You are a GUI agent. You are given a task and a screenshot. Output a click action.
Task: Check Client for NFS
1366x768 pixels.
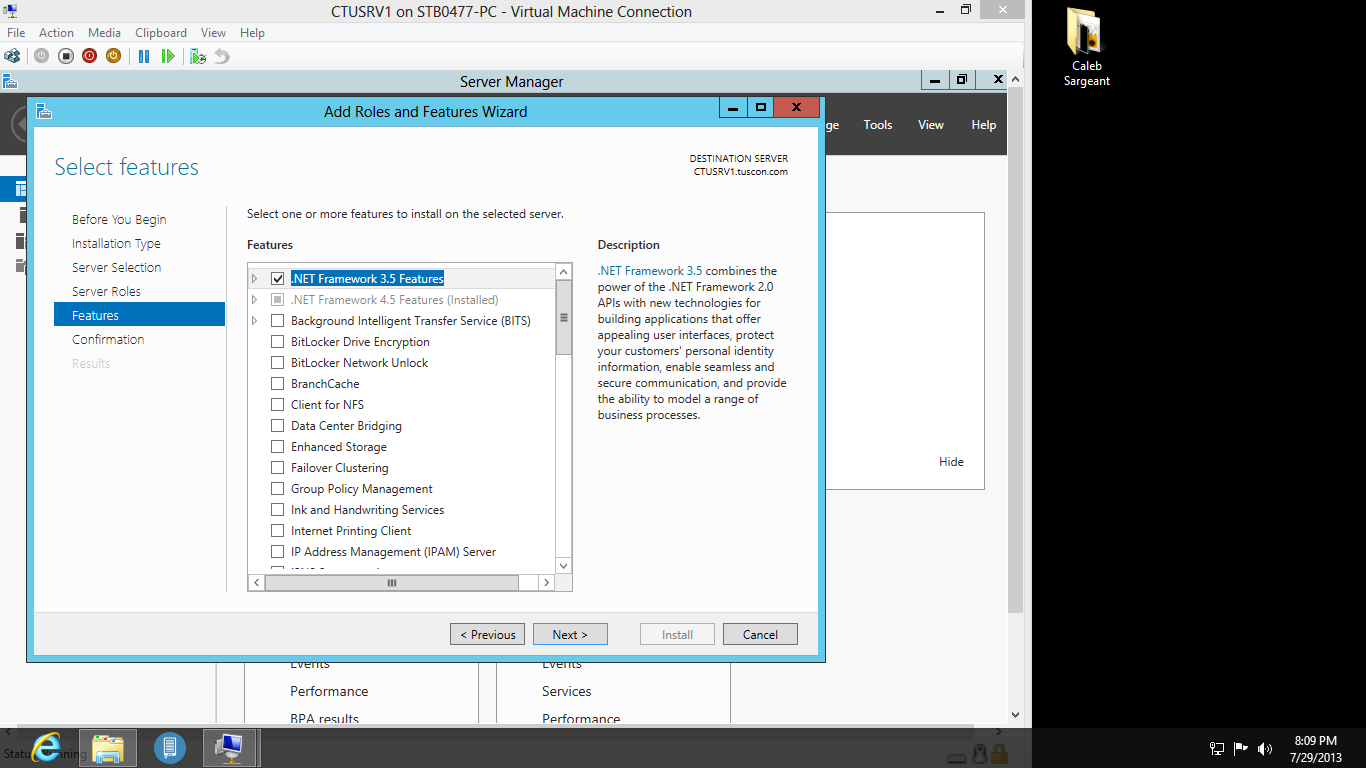pos(278,405)
